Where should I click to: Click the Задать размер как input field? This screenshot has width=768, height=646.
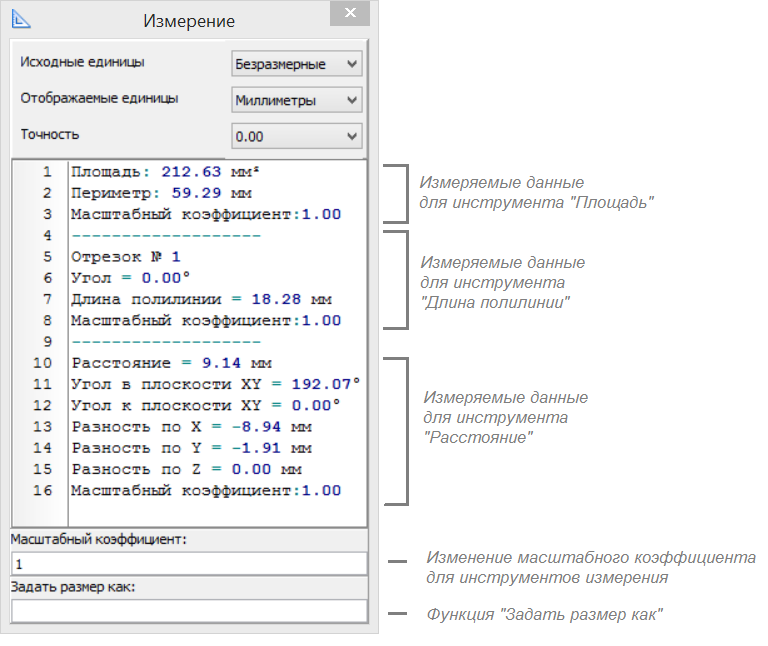point(189,611)
